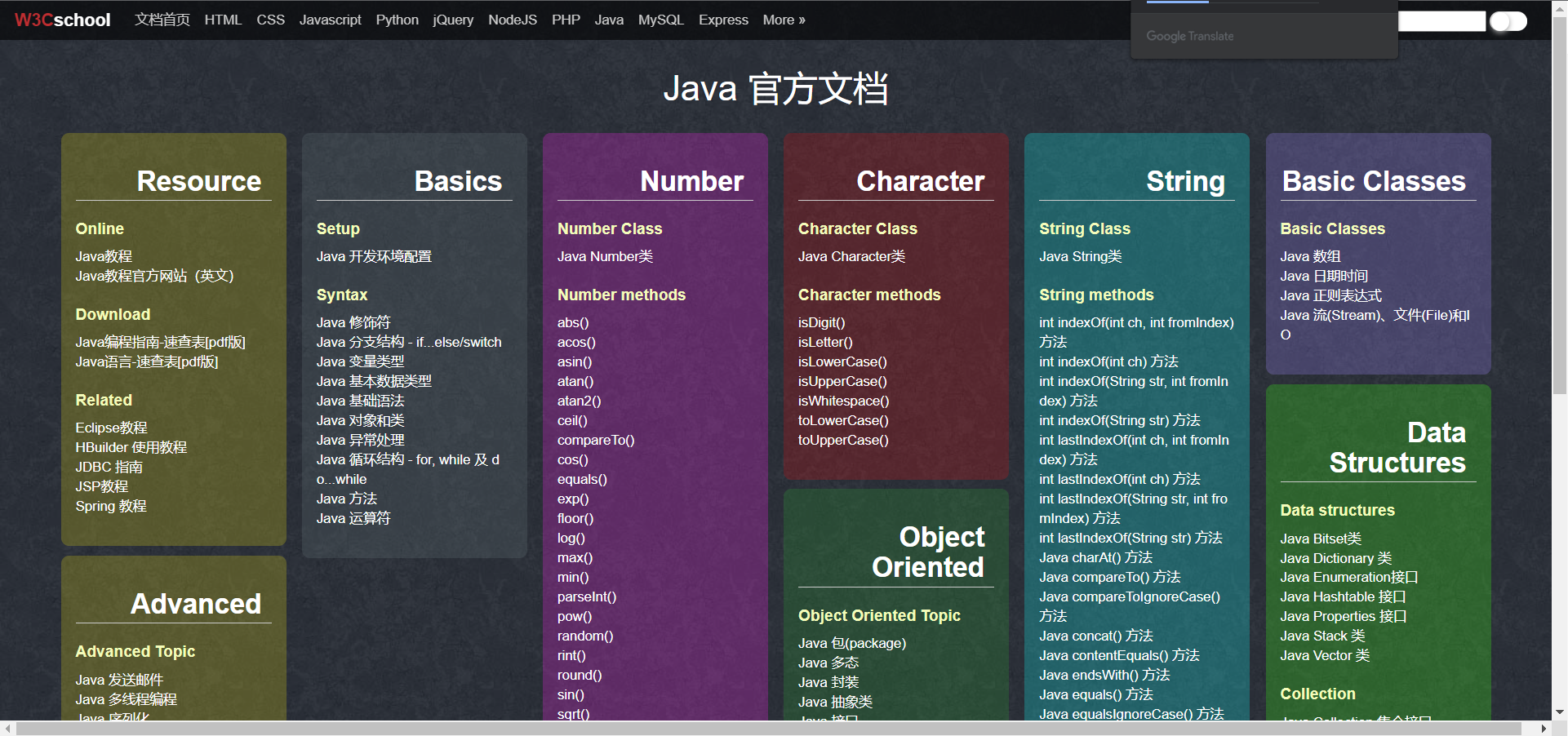Open the More » menu

coord(784,20)
